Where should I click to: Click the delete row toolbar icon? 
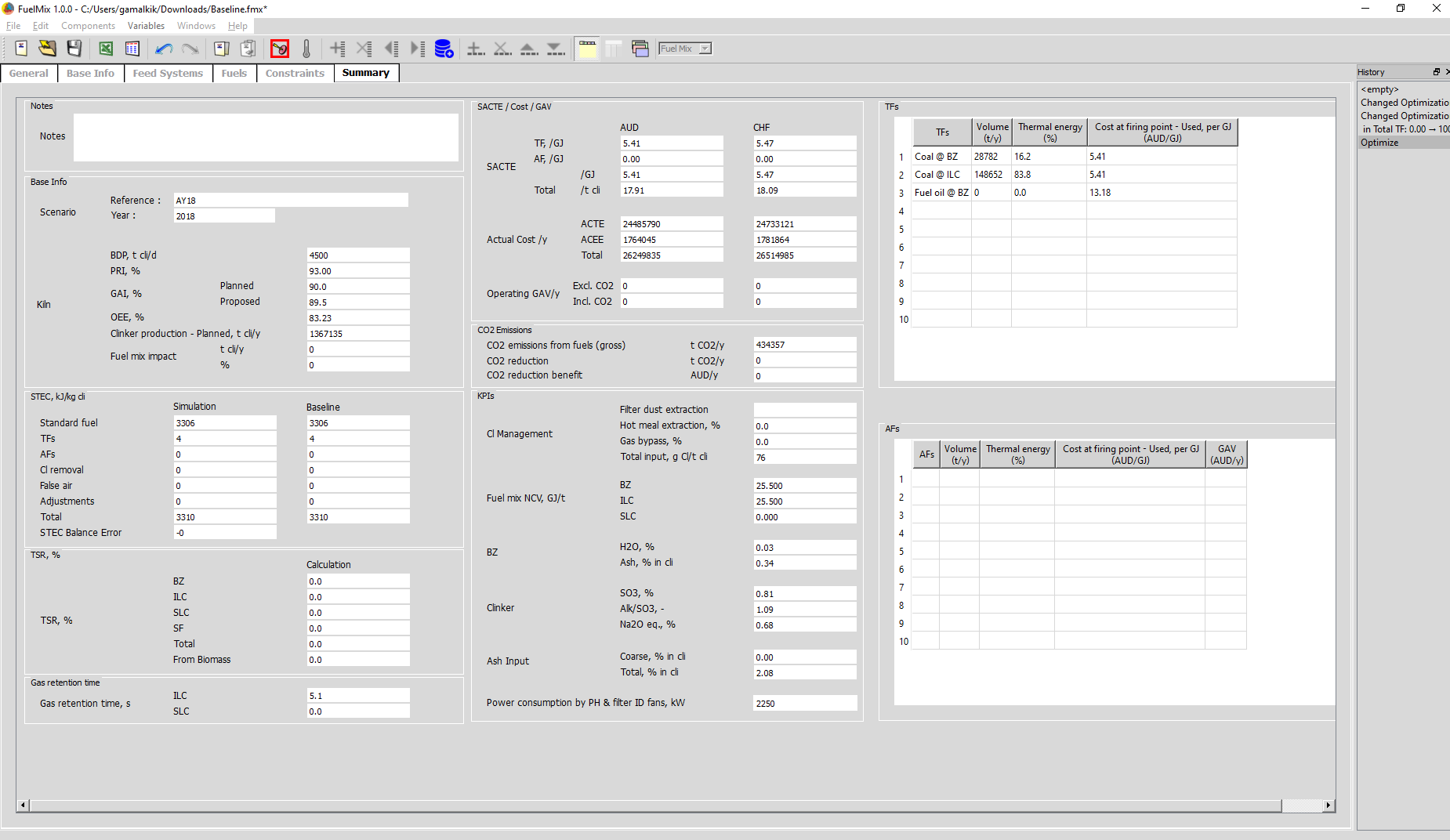tap(364, 49)
